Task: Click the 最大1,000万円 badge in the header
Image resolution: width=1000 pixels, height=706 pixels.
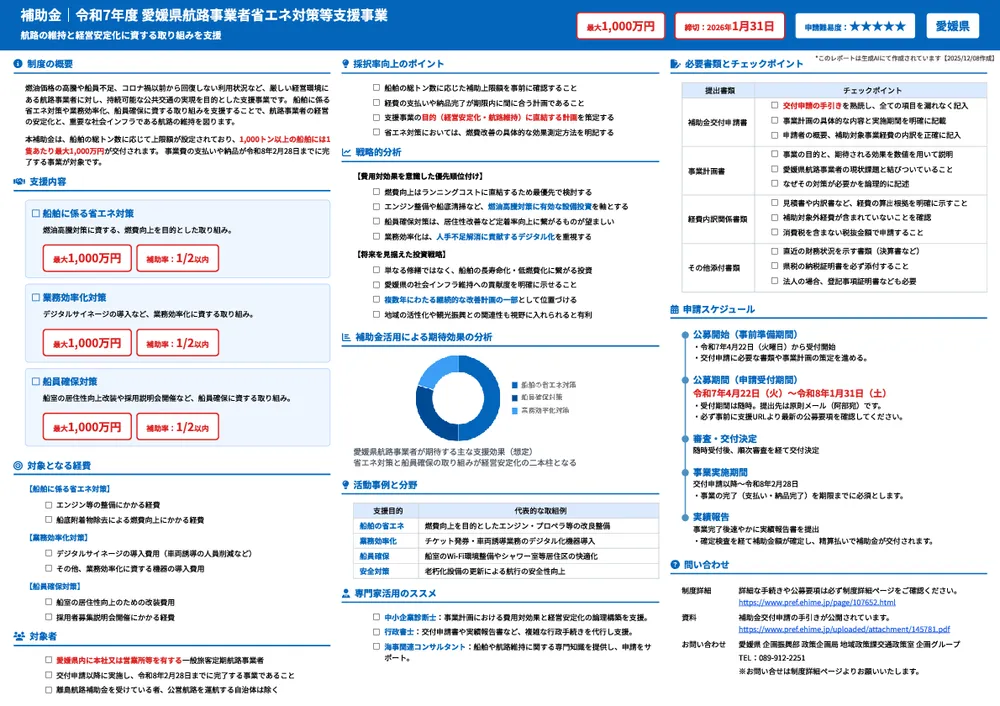Action: 620,26
